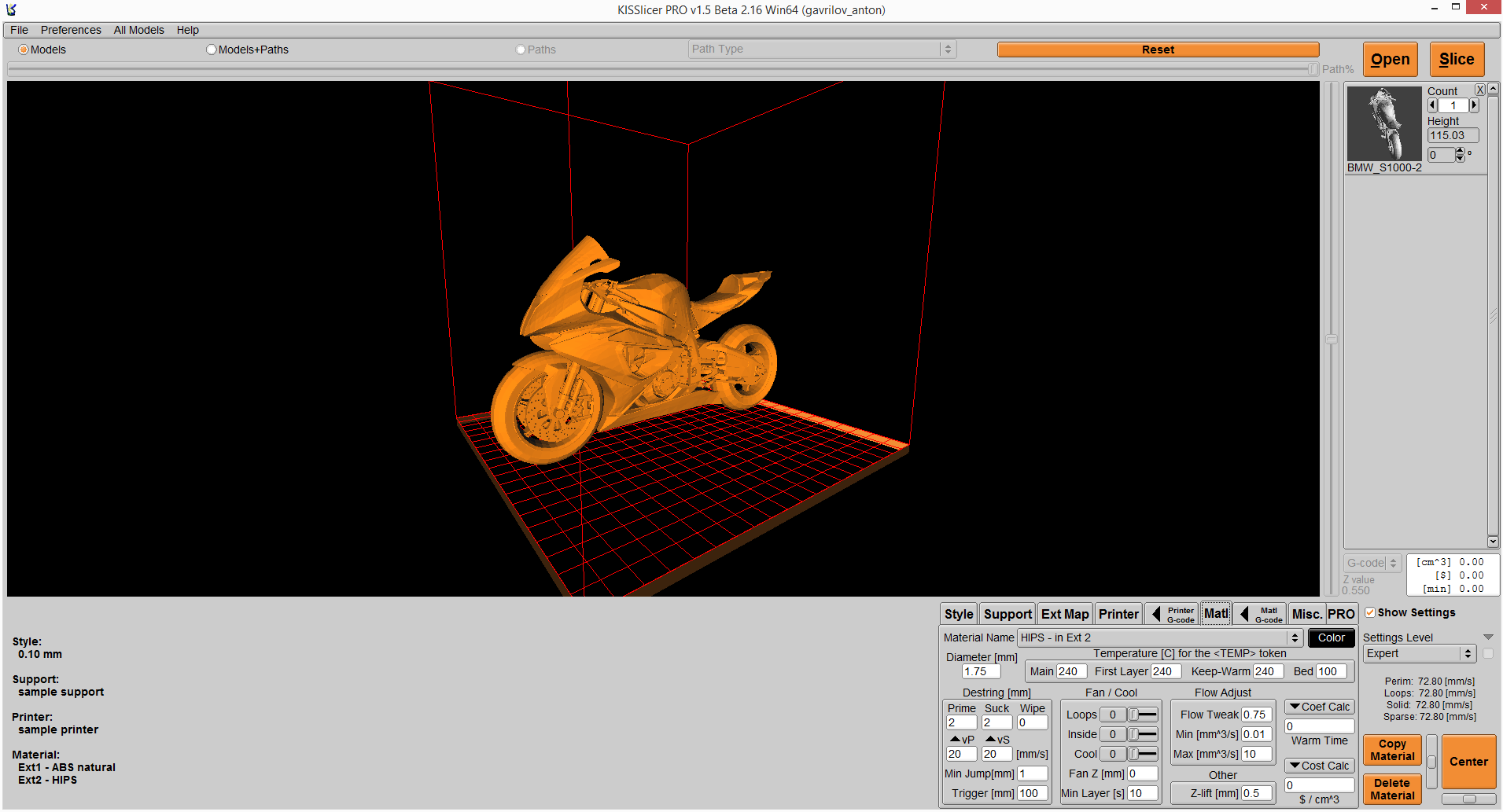Image resolution: width=1503 pixels, height=812 pixels.
Task: Click the BMW_S1000-2 model thumbnail
Action: click(x=1383, y=123)
